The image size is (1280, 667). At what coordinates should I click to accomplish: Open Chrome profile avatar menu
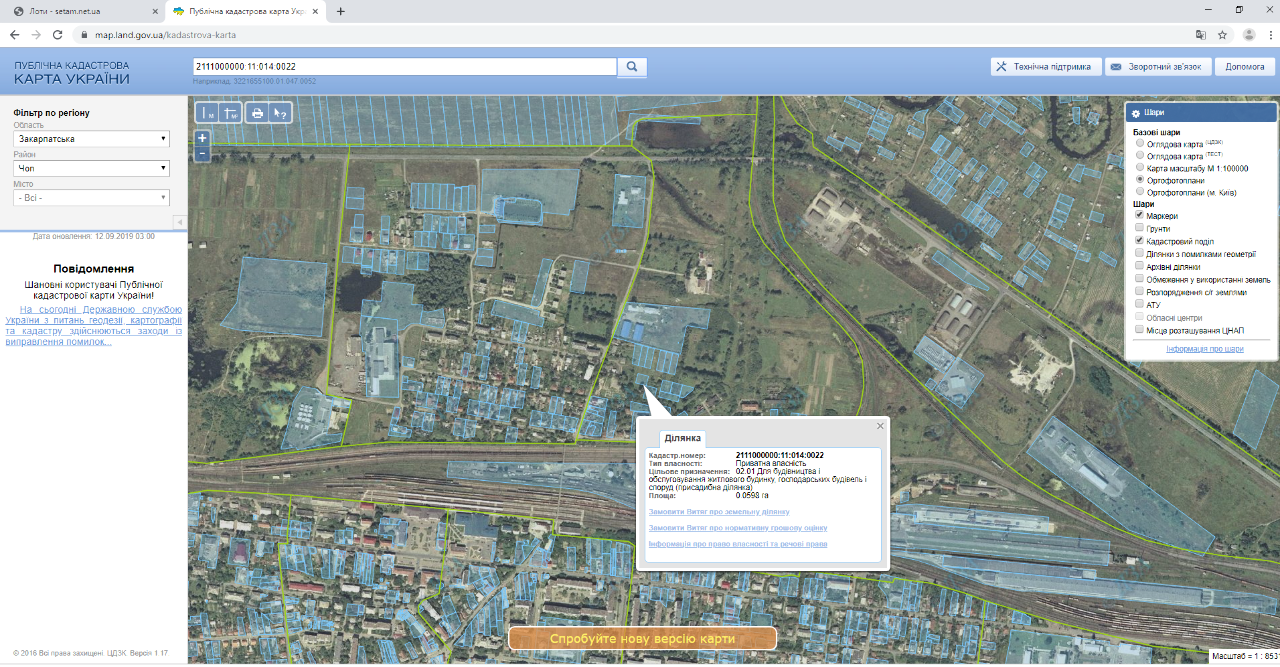point(1249,34)
